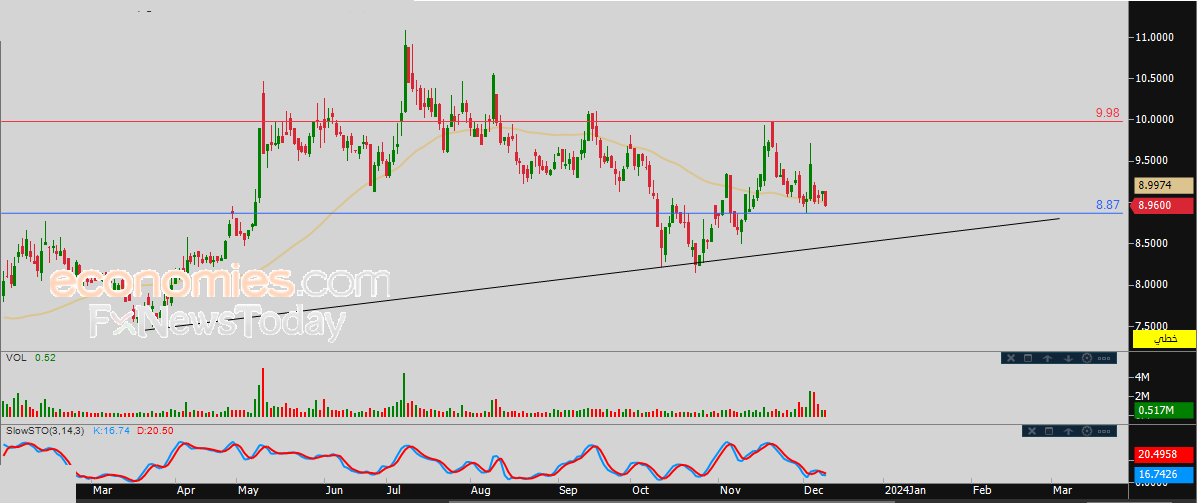Maximize the VOL indicator pane
Viewport: 1197px width, 503px height.
point(1028,358)
